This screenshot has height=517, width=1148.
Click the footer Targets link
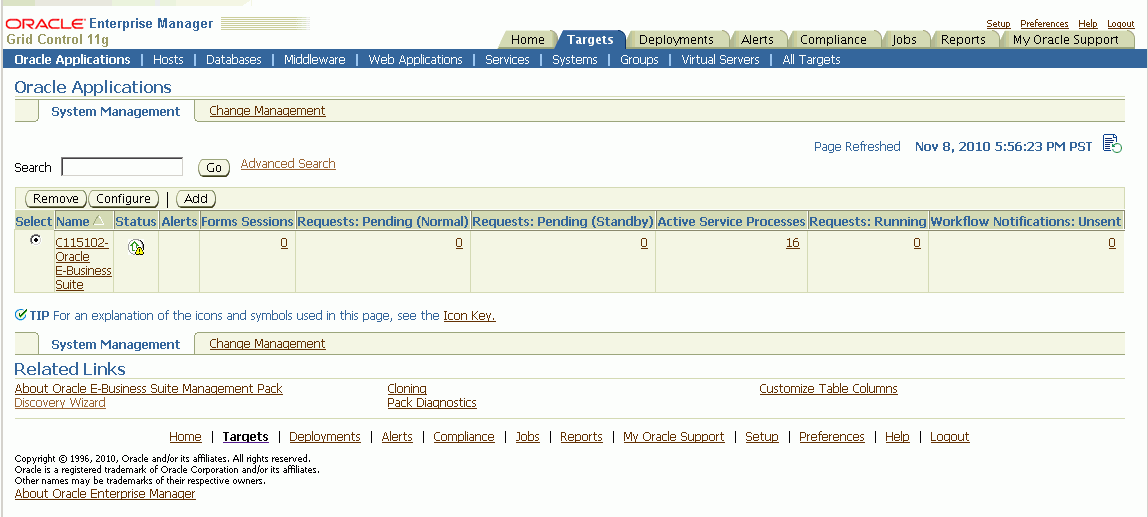tap(246, 436)
